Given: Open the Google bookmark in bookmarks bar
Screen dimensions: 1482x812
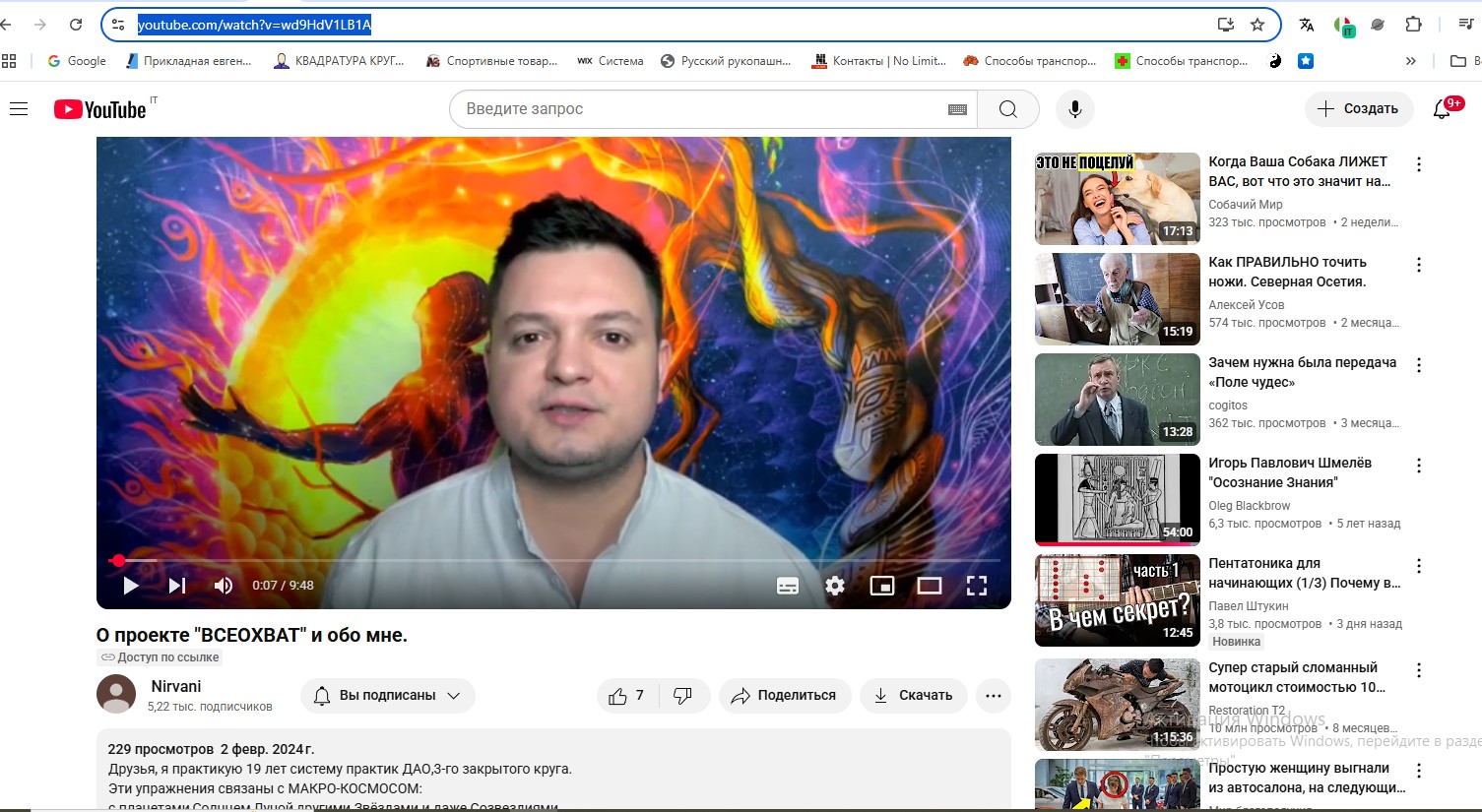Looking at the screenshot, I should pos(77,61).
